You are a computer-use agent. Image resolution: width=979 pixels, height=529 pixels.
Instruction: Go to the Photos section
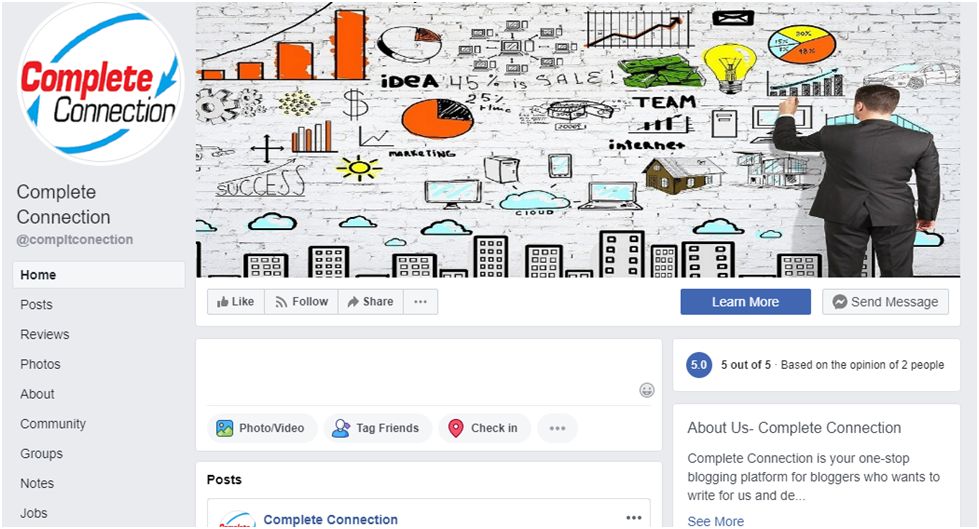(41, 364)
